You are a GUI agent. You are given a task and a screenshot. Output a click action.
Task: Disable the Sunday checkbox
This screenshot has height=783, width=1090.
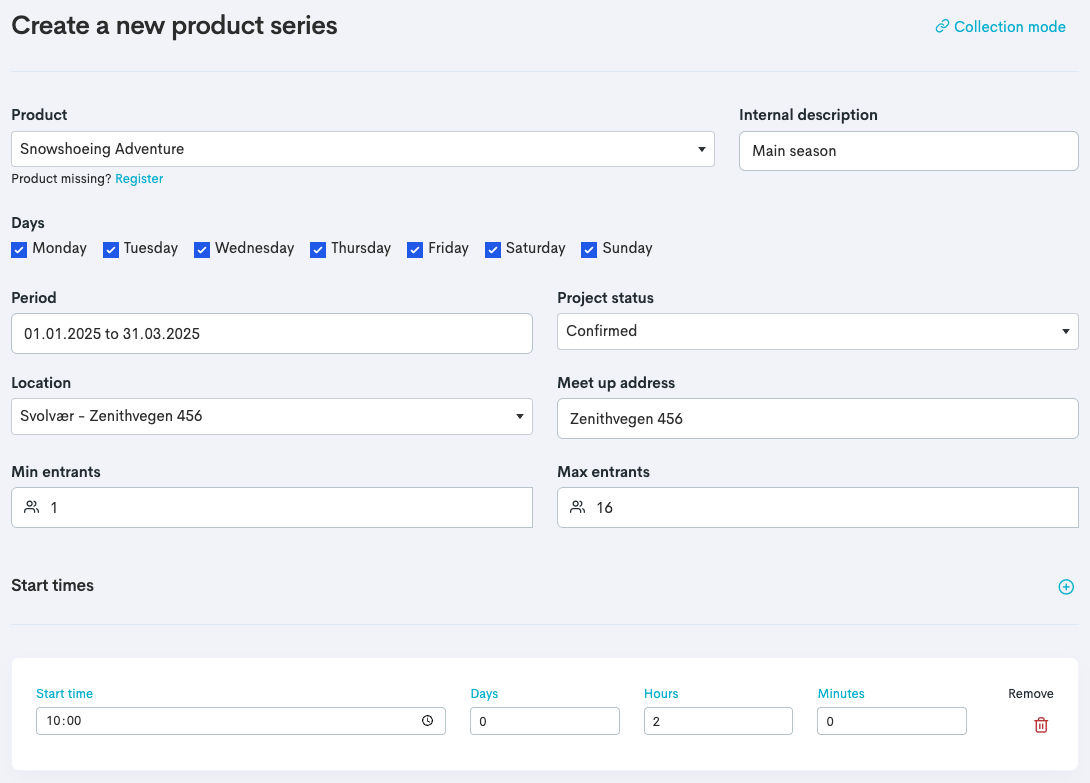pos(590,249)
